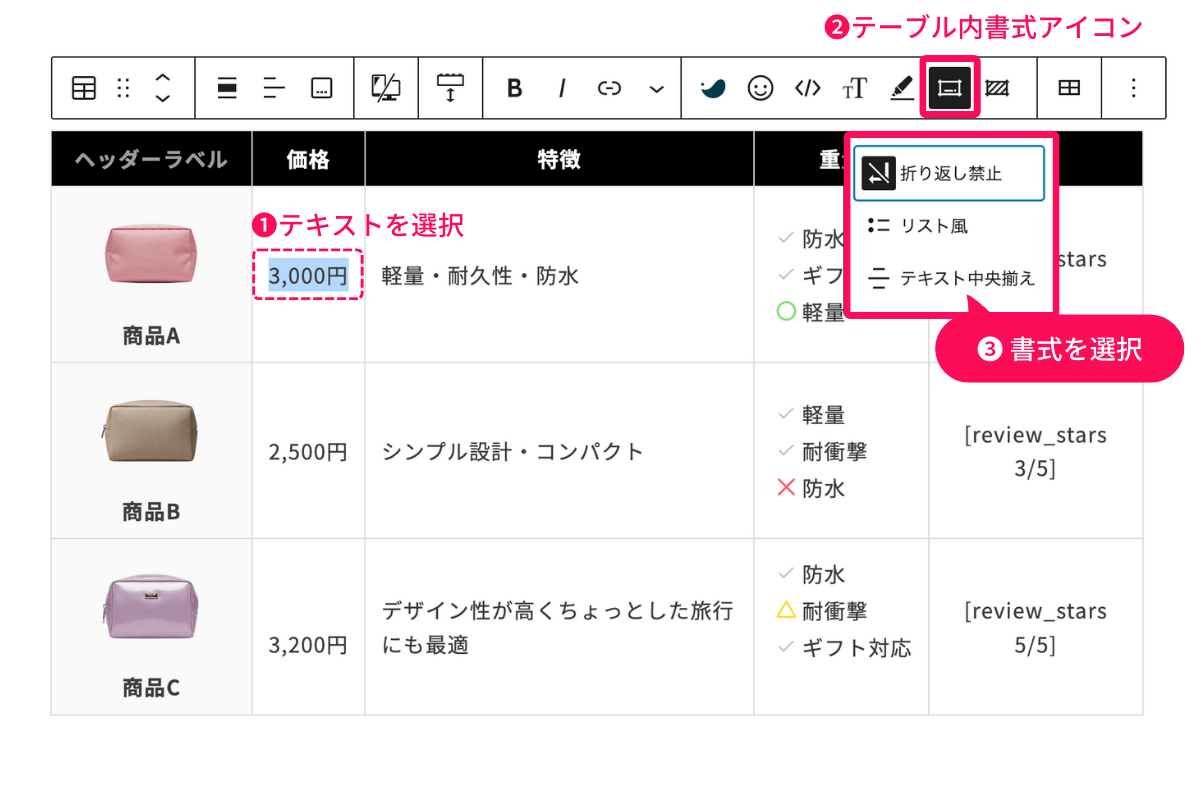Screen dimensions: 1200x800
Task: Toggle the table cell format icon
Action: [x=948, y=88]
